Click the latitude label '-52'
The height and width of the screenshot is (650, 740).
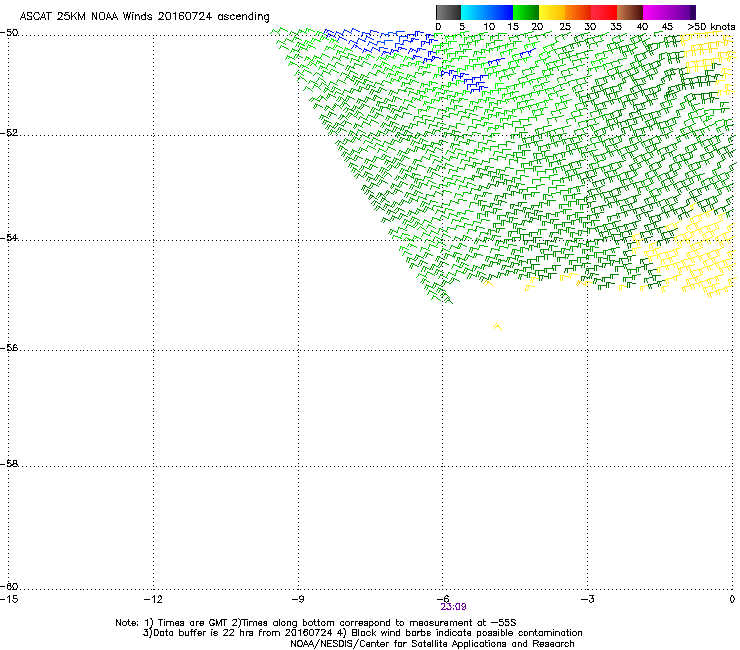click(x=9, y=133)
